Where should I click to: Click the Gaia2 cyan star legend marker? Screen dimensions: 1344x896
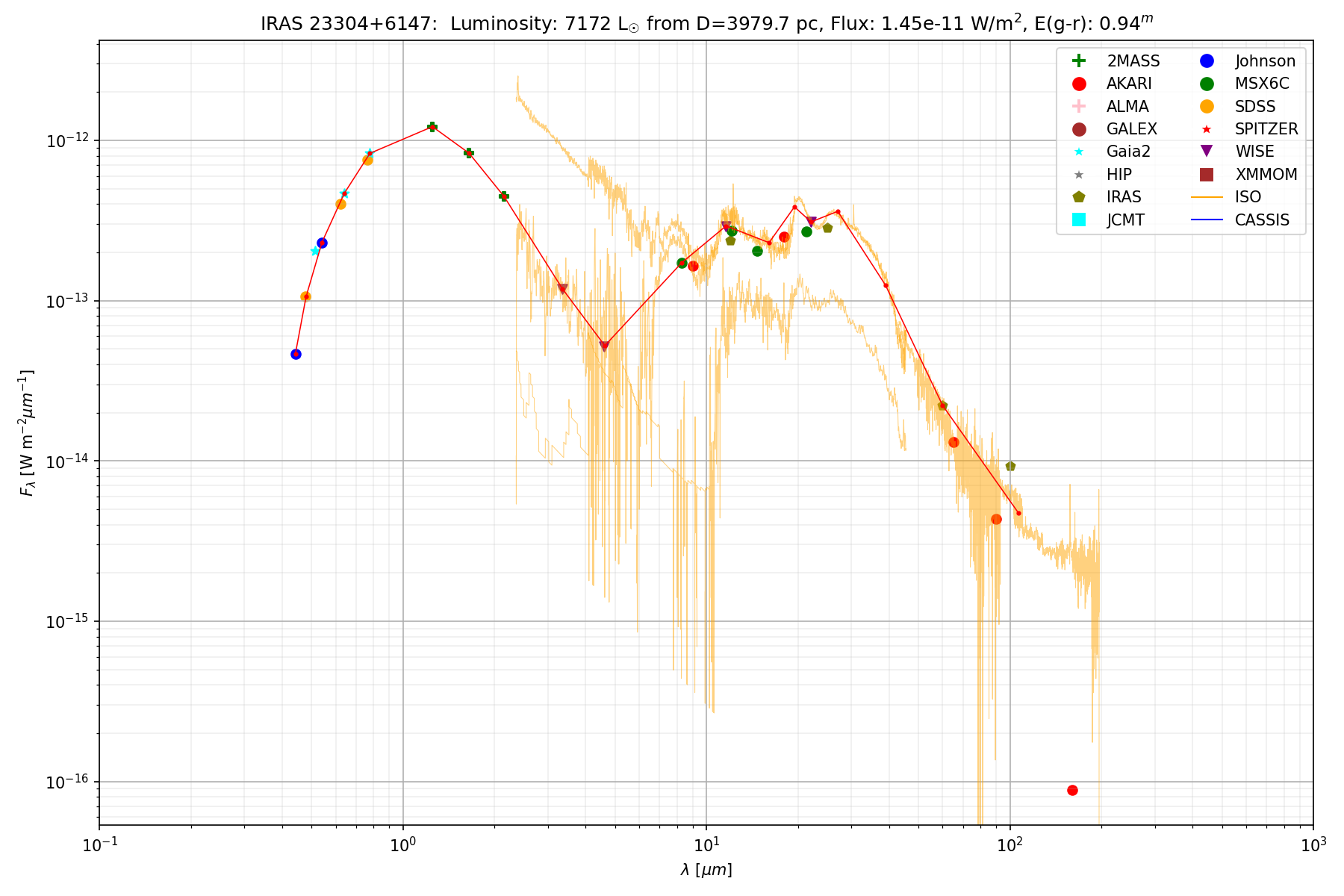[x=1078, y=152]
